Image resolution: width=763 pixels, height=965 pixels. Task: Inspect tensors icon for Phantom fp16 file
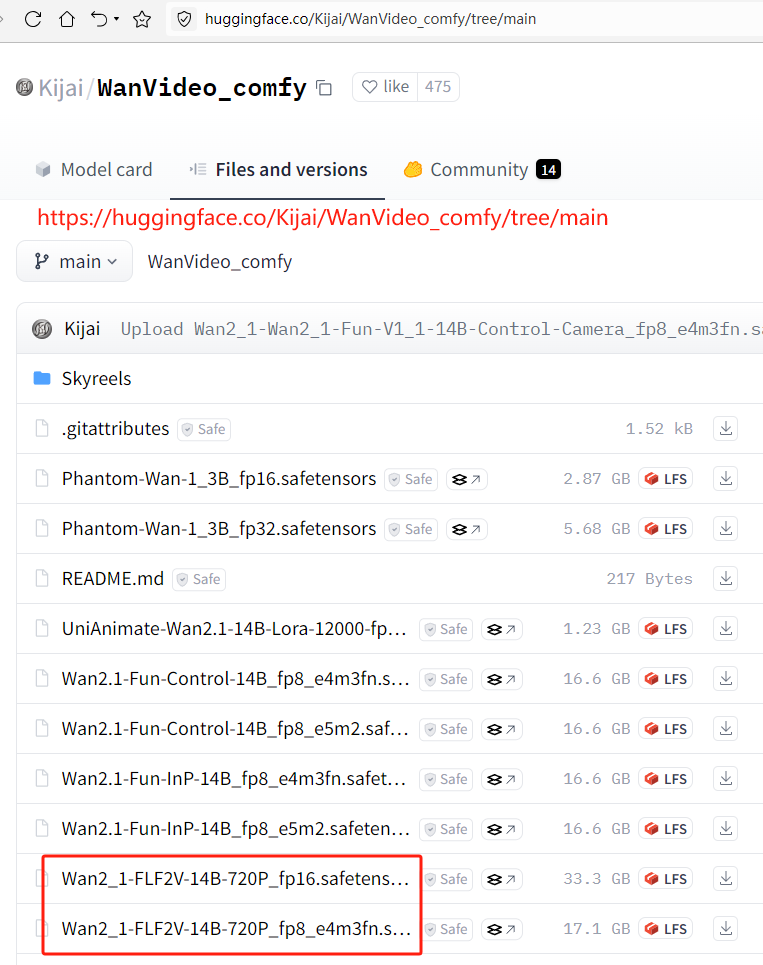[466, 479]
